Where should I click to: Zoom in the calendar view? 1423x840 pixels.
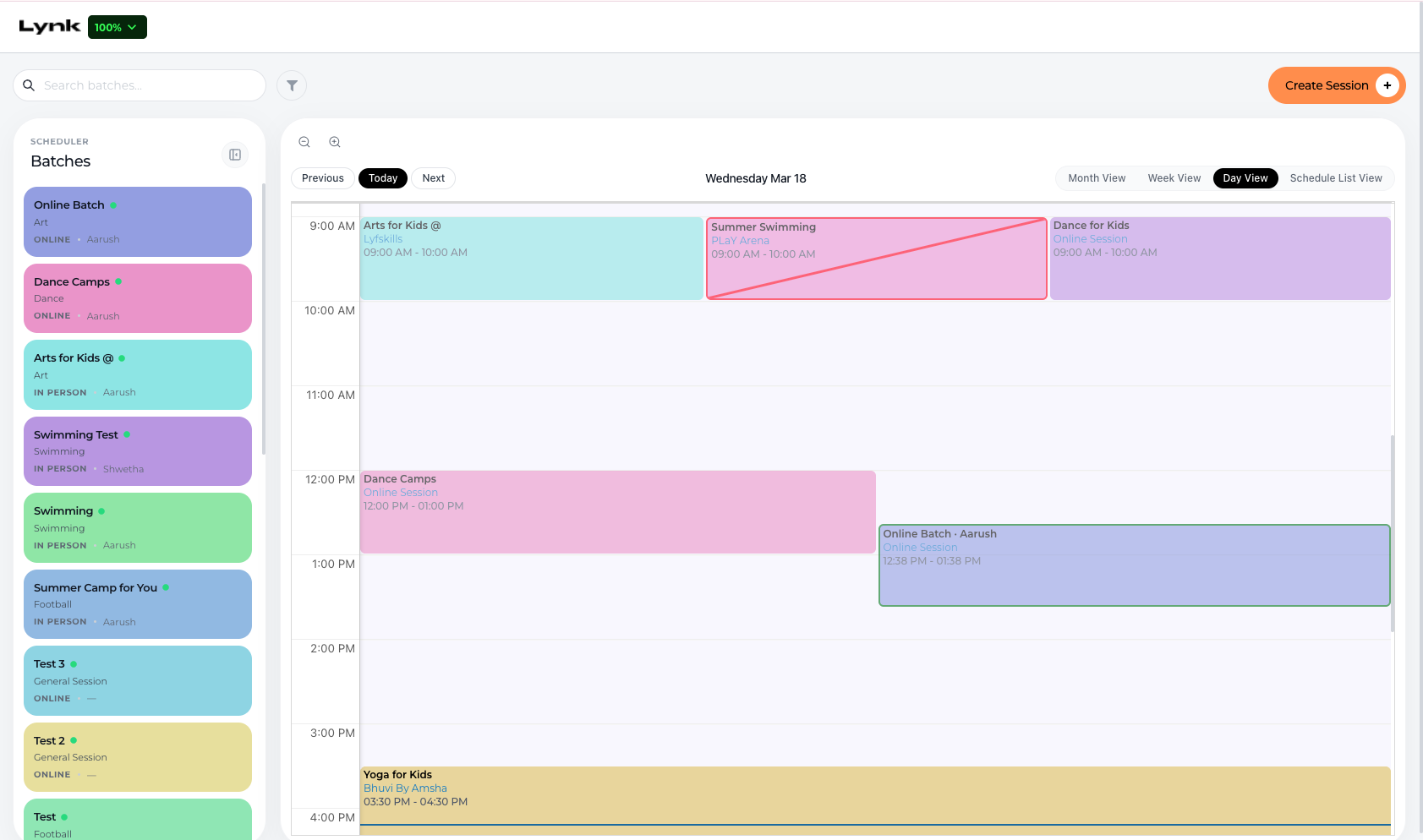point(335,142)
